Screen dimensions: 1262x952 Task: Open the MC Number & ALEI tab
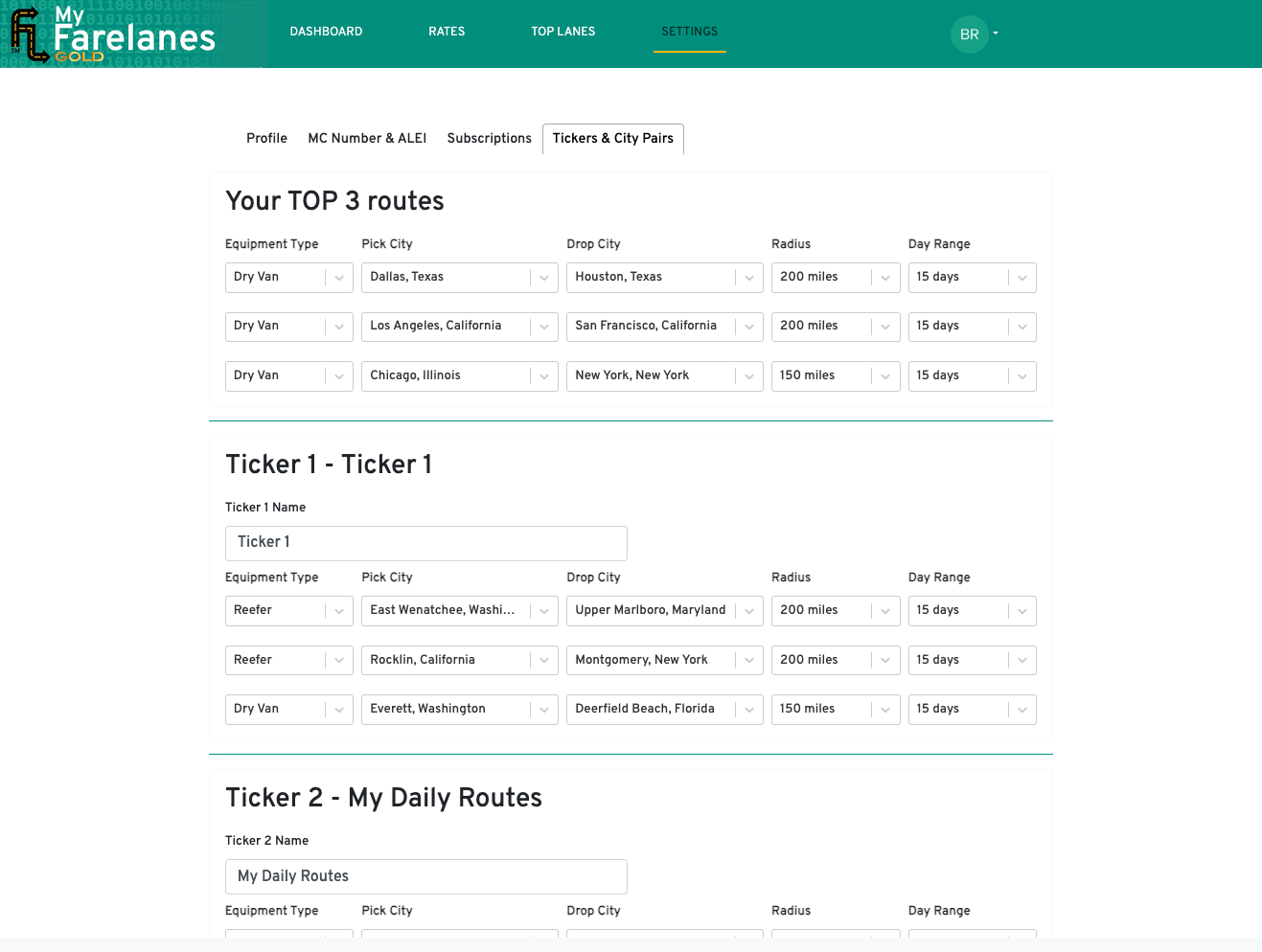367,138
